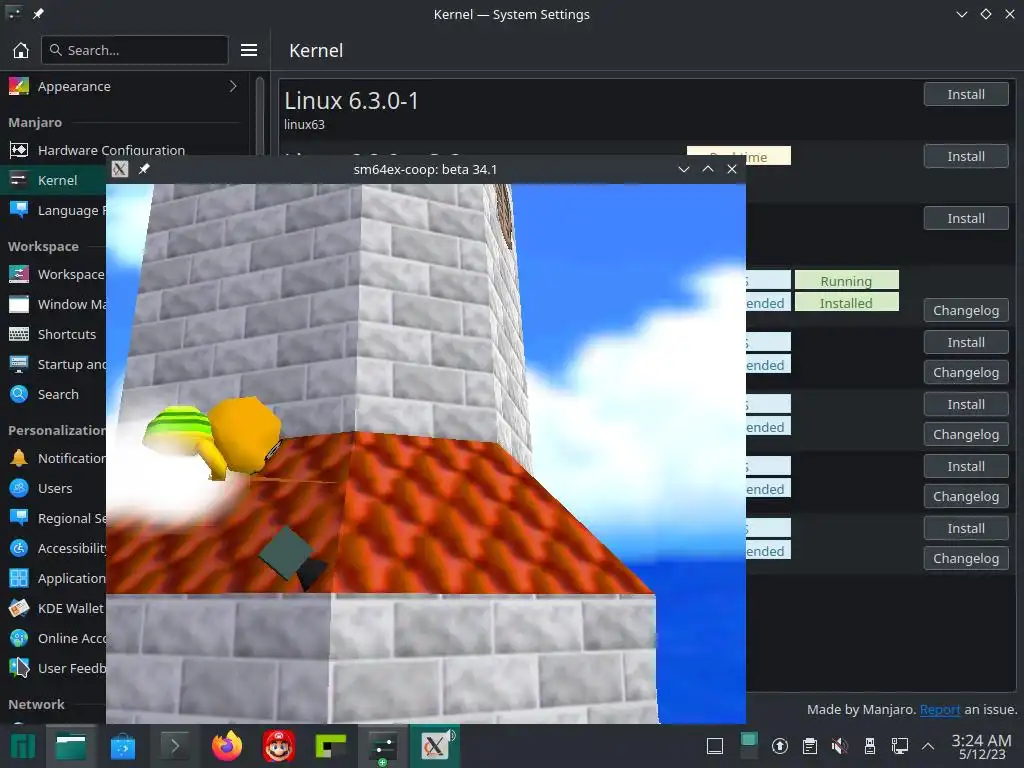Go to System Settings home icon
The height and width of the screenshot is (768, 1024).
pos(21,50)
